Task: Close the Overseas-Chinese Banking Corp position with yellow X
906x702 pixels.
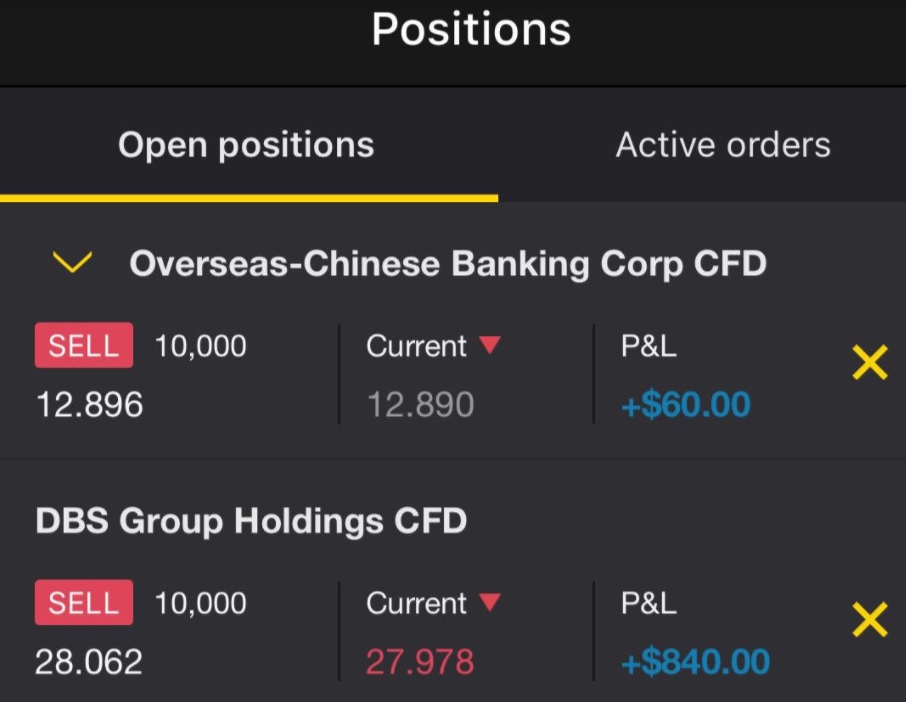Action: pyautogui.click(x=869, y=363)
